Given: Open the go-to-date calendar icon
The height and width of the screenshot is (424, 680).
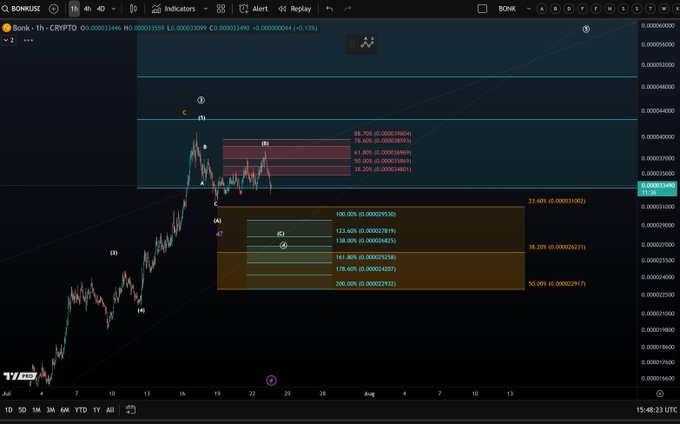Looking at the screenshot, I should pos(131,410).
